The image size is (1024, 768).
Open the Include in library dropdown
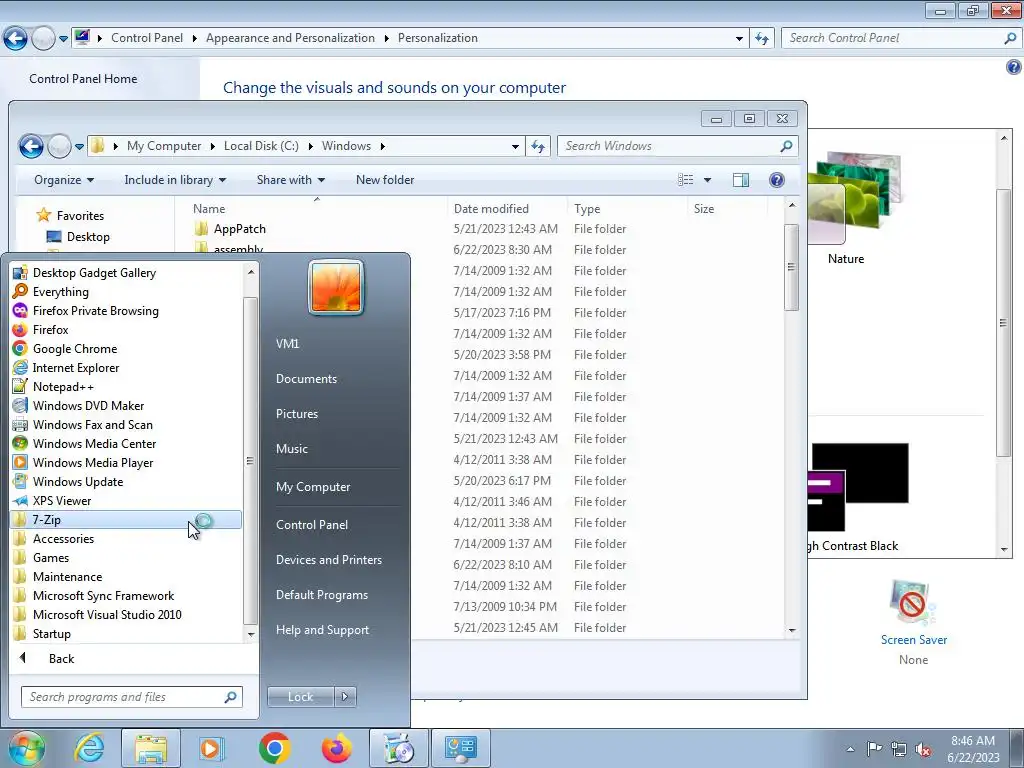[x=175, y=180]
